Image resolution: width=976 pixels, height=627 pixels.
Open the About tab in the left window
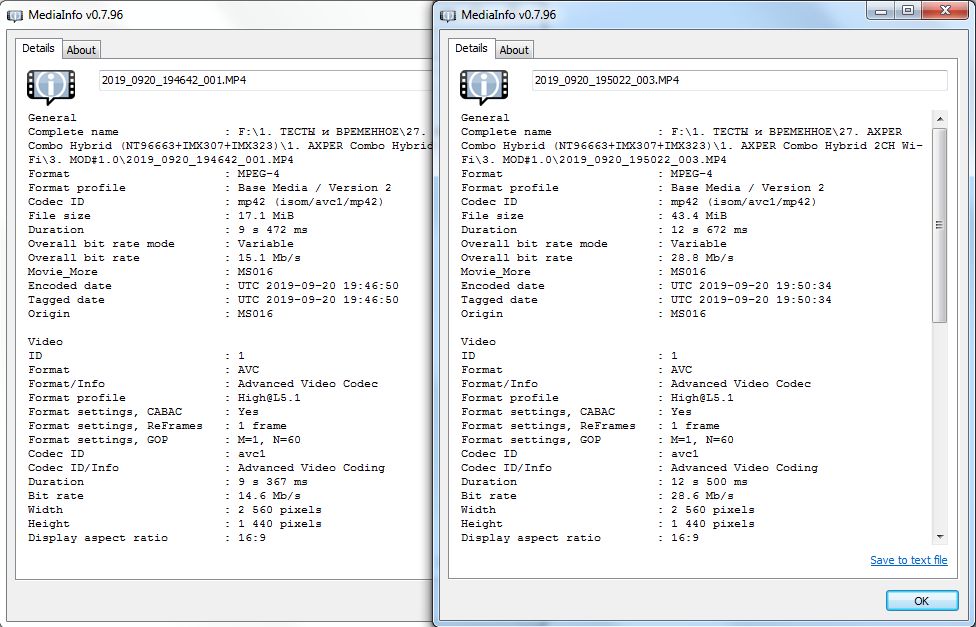[x=81, y=50]
